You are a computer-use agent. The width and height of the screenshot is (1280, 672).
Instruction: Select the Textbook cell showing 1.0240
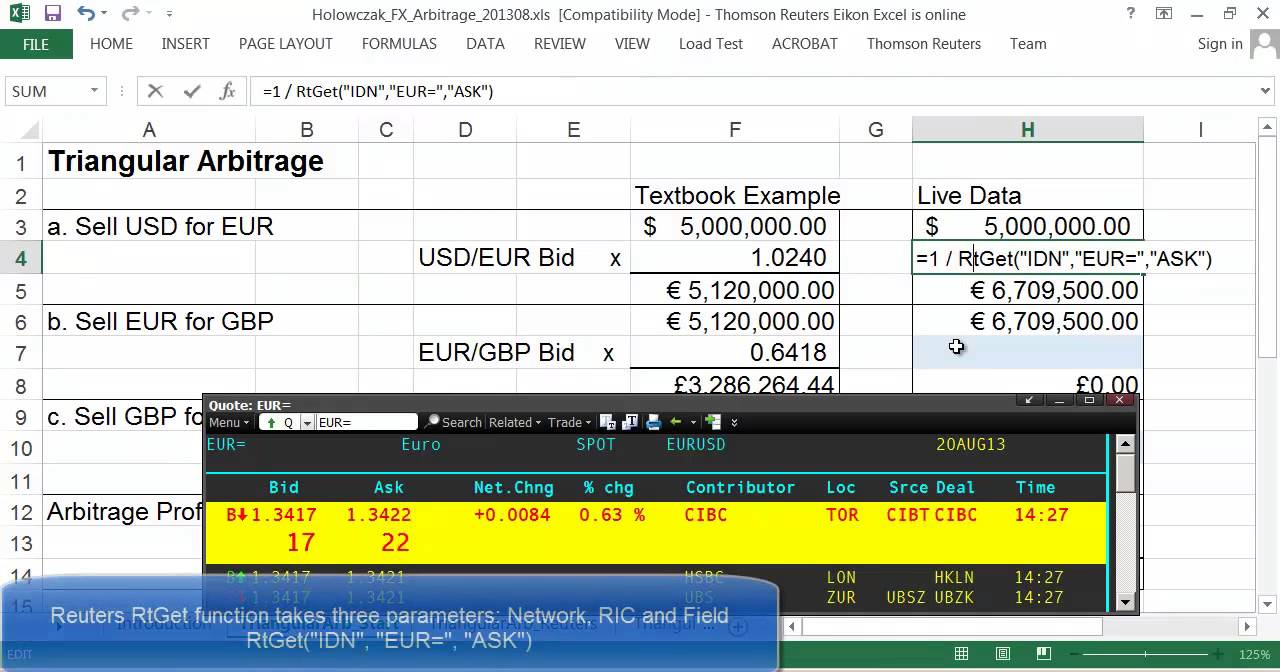pos(735,258)
